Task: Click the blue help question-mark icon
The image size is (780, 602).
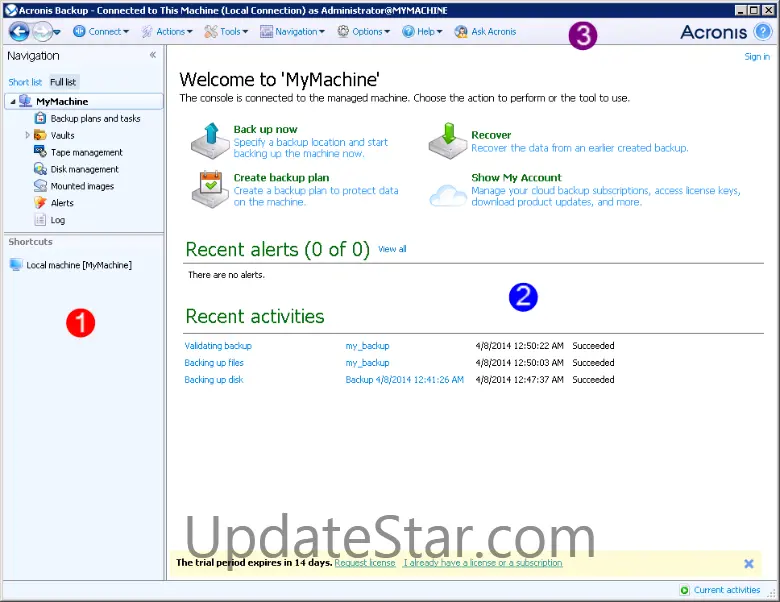Action: 763,32
